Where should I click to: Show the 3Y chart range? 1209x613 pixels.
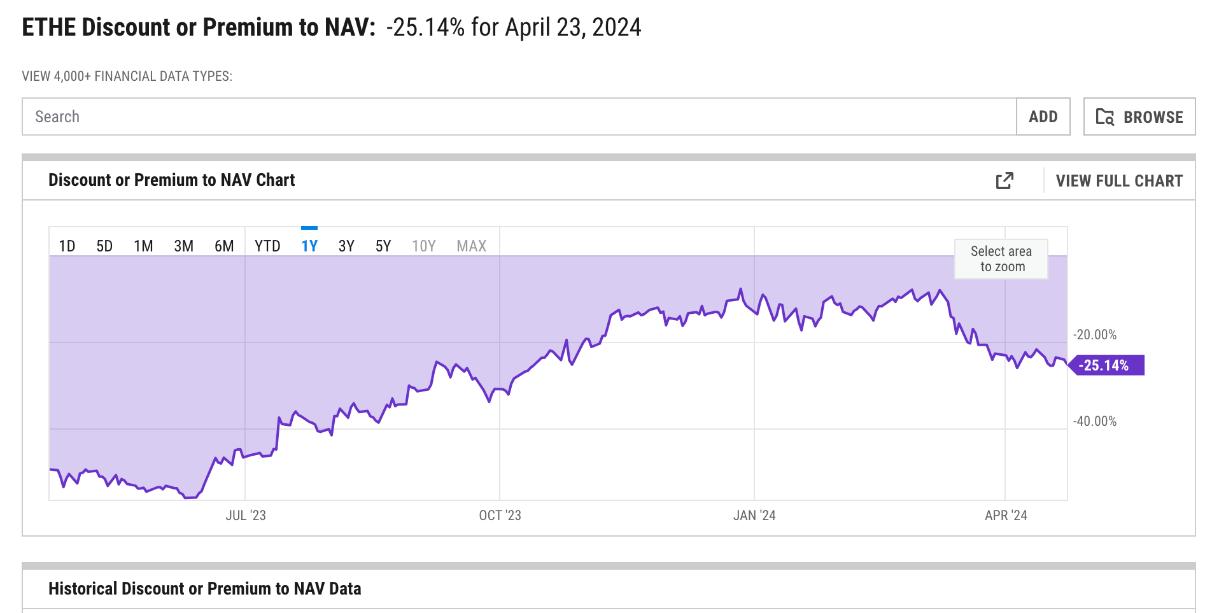coord(346,245)
